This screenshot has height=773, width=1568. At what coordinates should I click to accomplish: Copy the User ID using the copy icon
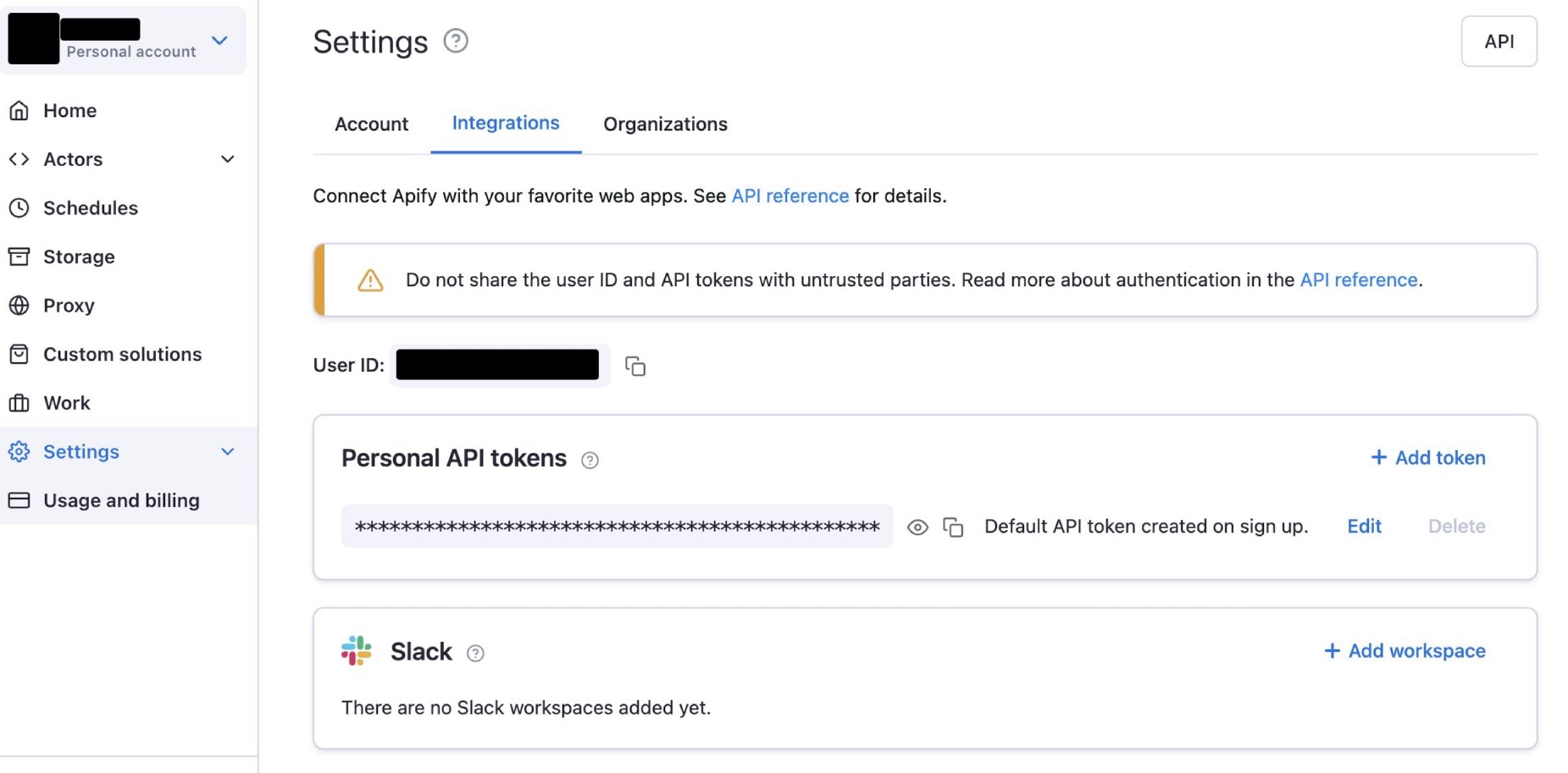pyautogui.click(x=634, y=366)
